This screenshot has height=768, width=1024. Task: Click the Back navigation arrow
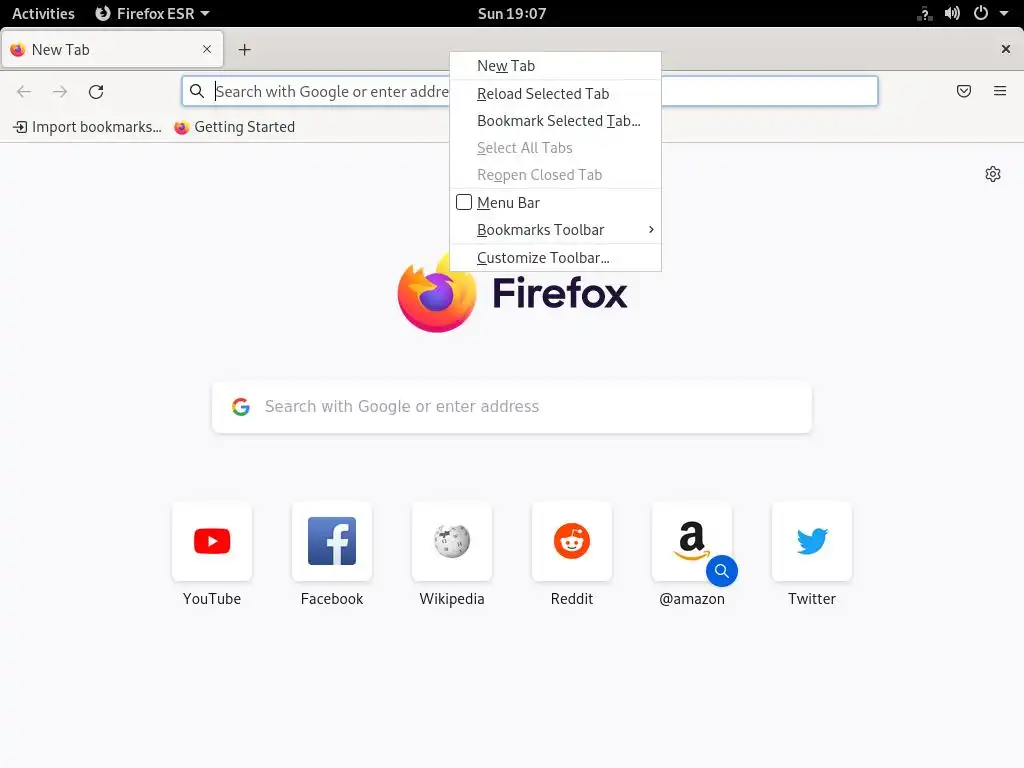pyautogui.click(x=24, y=91)
